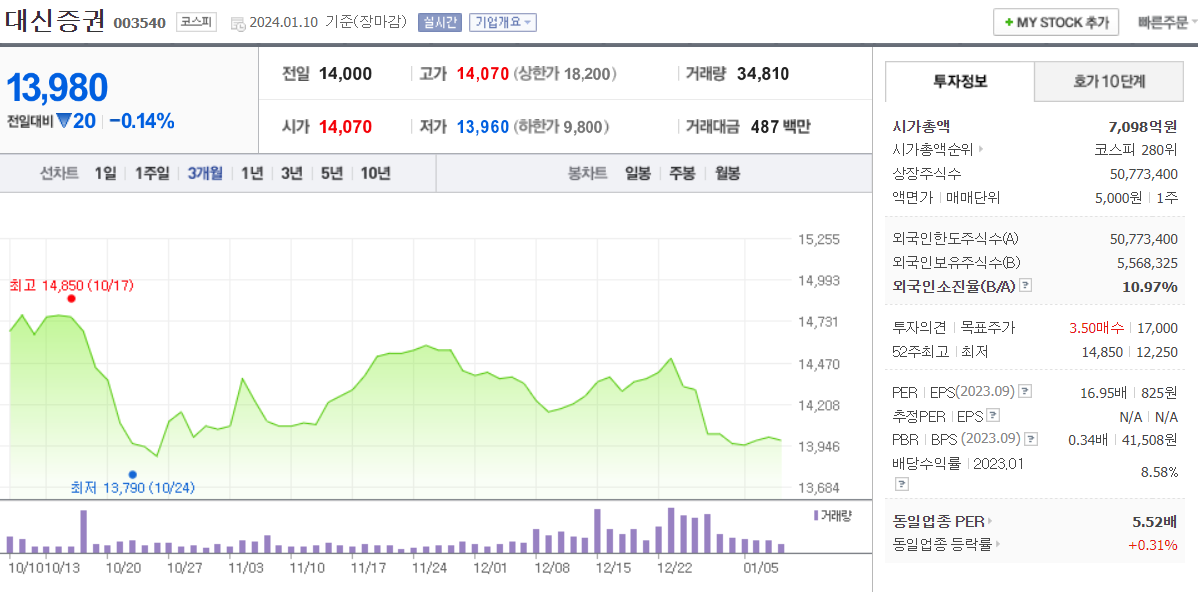
Task: Click the 거래대금 value 487 백만
Action: (780, 127)
